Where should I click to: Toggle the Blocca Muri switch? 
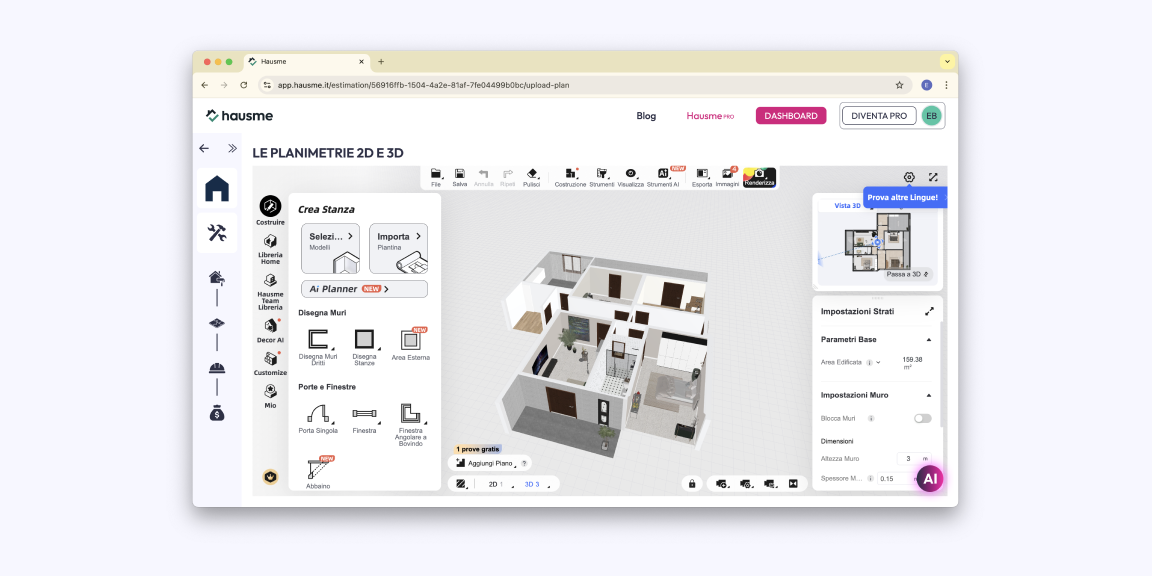coord(921,418)
